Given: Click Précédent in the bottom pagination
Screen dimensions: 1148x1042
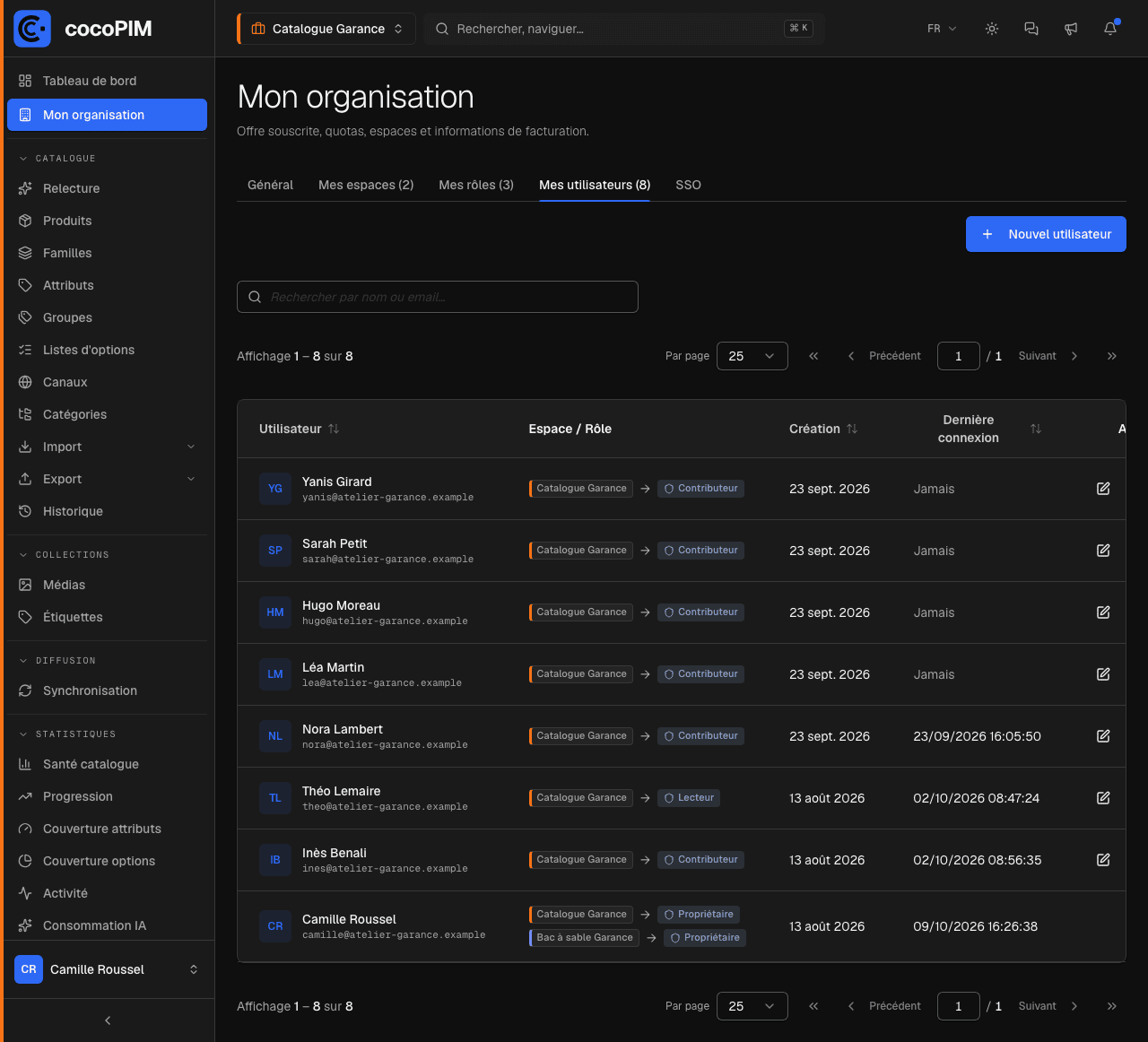Looking at the screenshot, I should (x=884, y=1006).
